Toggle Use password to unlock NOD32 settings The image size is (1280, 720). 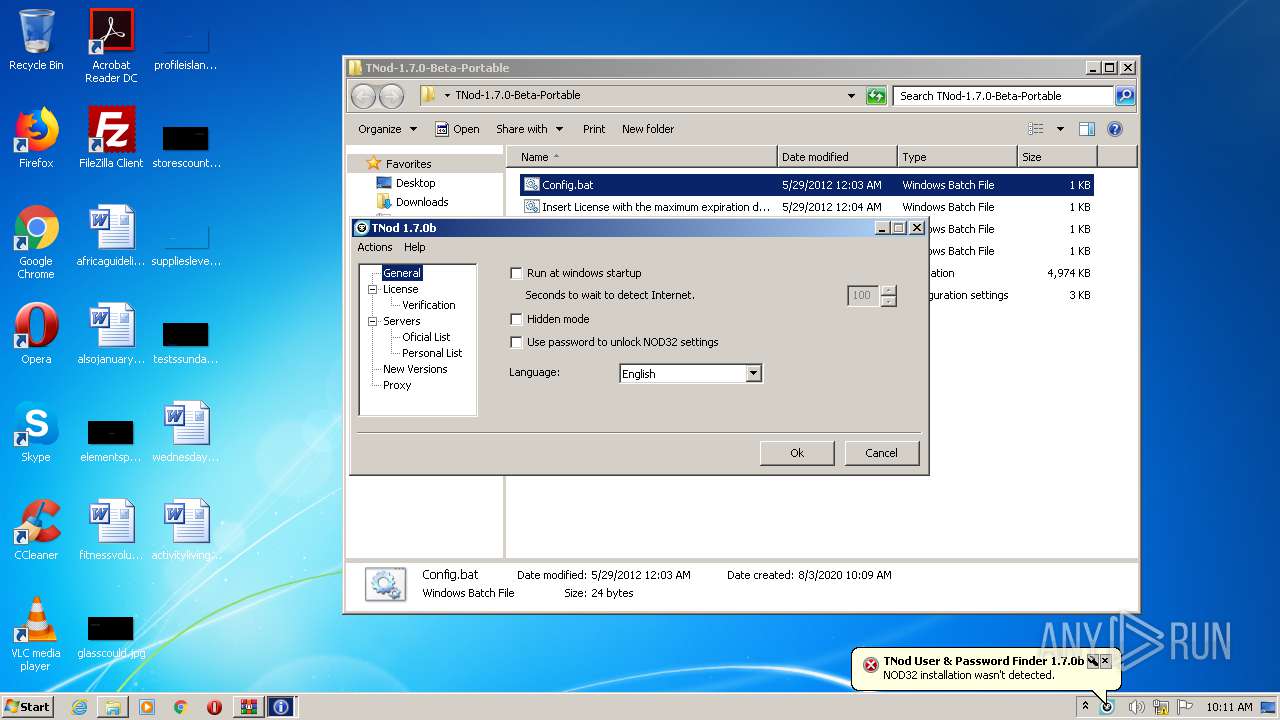(517, 342)
